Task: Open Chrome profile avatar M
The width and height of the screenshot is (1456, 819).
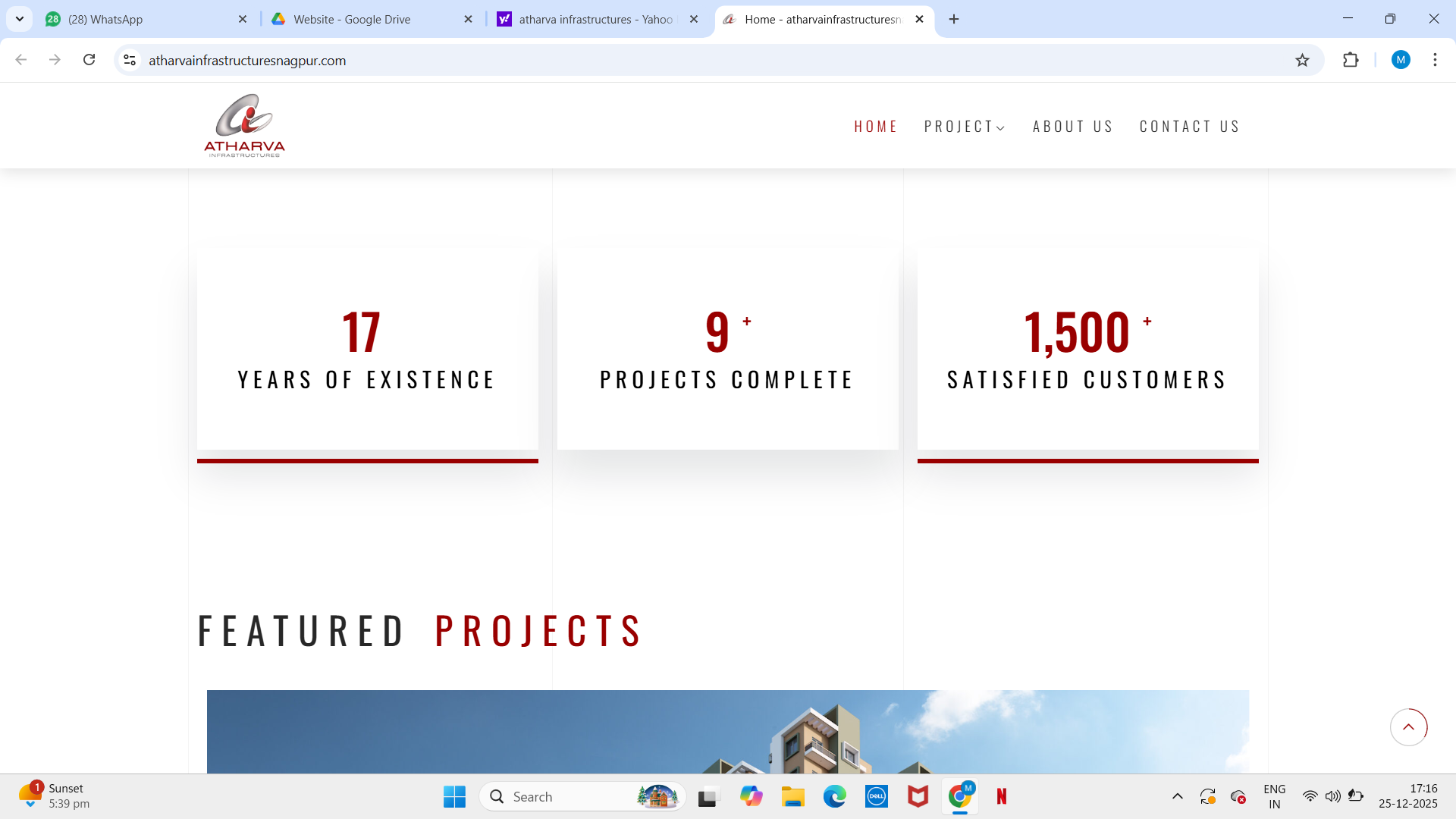Action: 1401,60
